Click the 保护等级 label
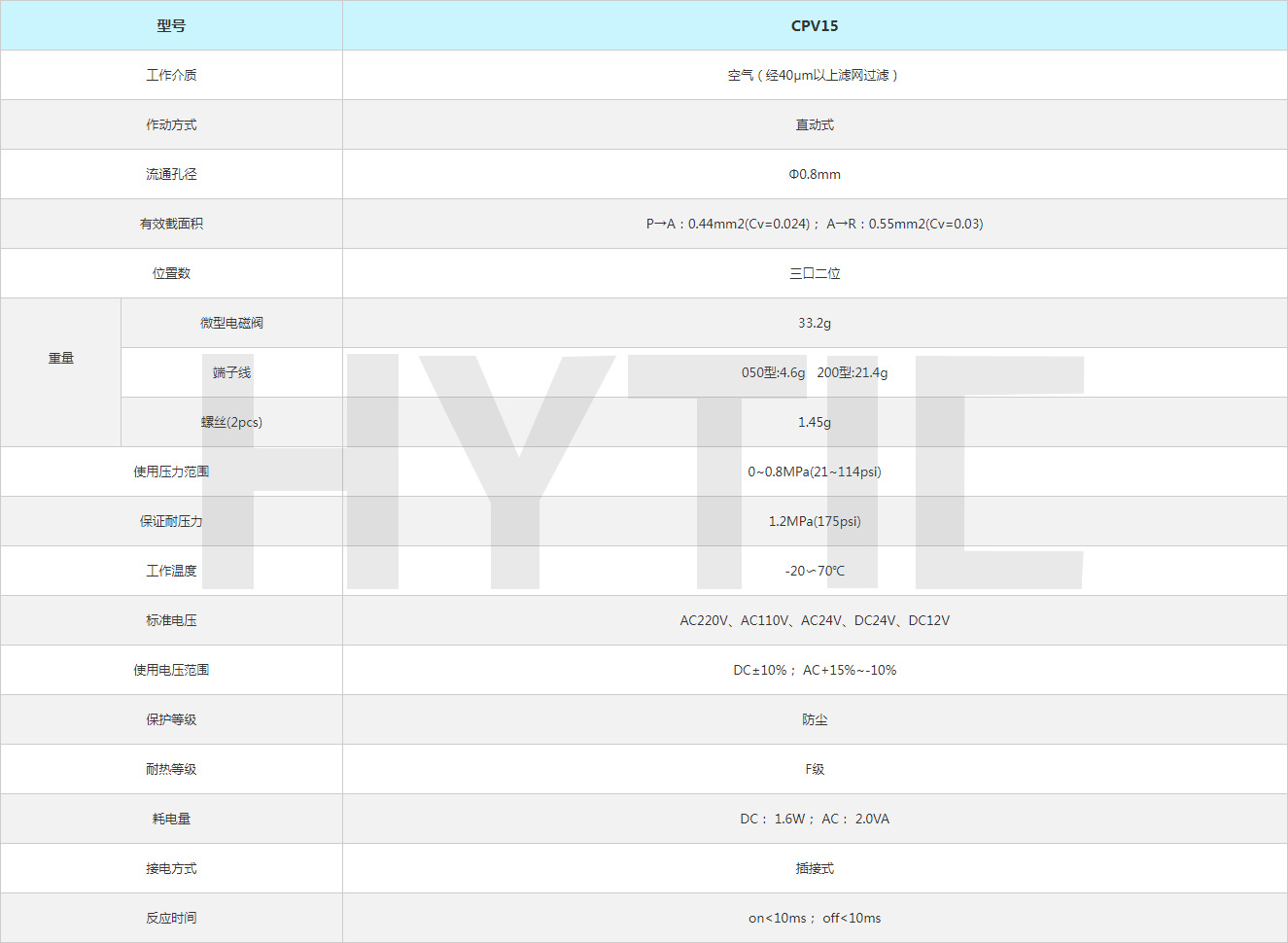The width and height of the screenshot is (1288, 943). [171, 719]
